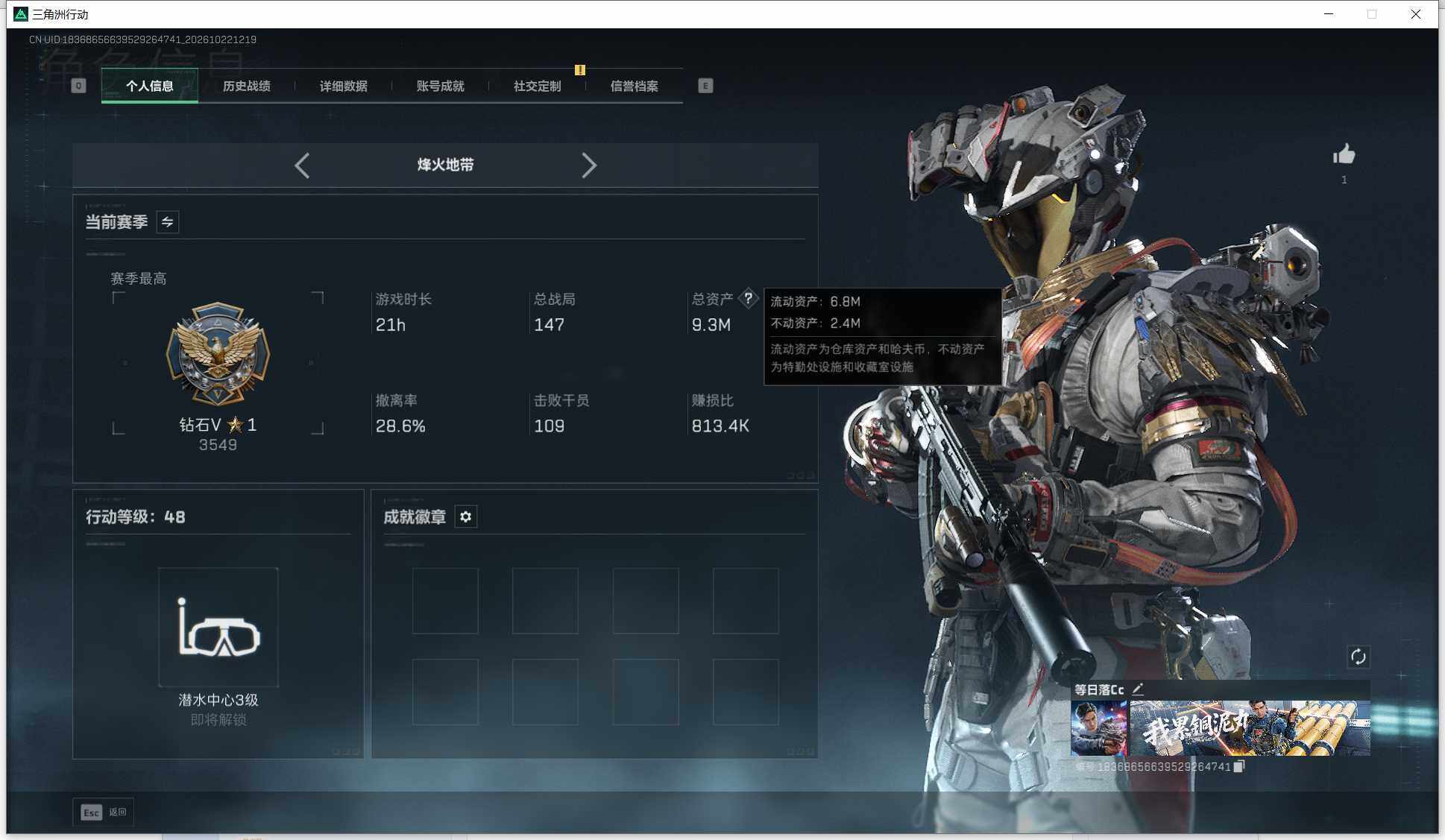Click the yellow alert marker above 社交定制
This screenshot has height=840, width=1445.
click(x=579, y=70)
